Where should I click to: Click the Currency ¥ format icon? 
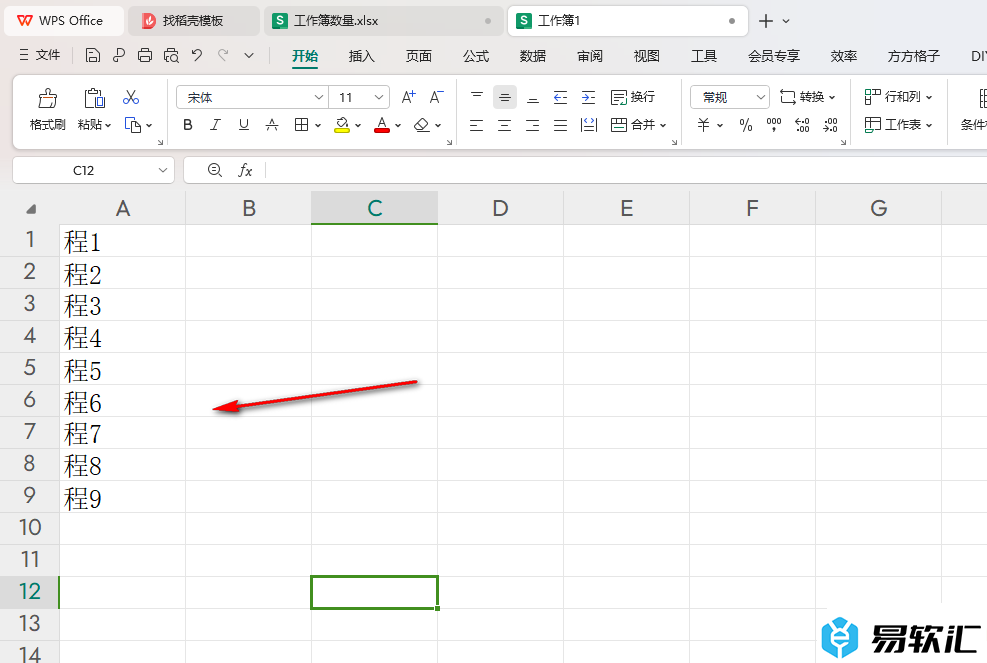703,125
